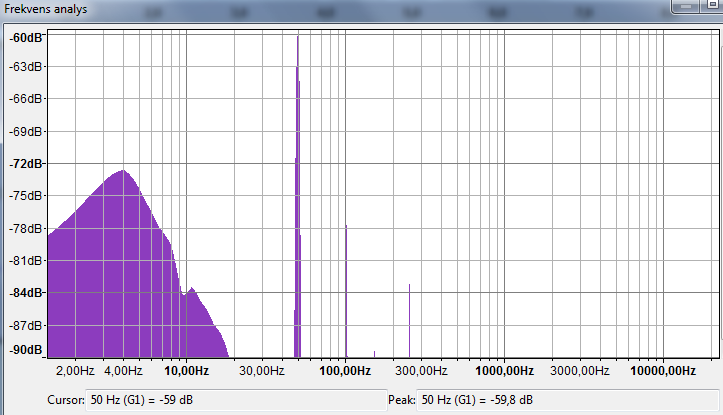Click the 10,00Hz frequency axis label

[186, 371]
